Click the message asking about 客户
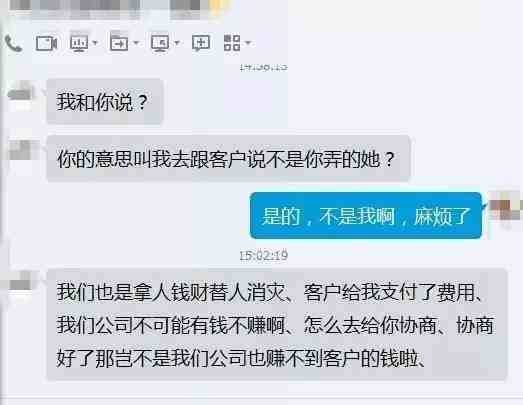Viewport: 523px width, 405px height. tap(228, 159)
